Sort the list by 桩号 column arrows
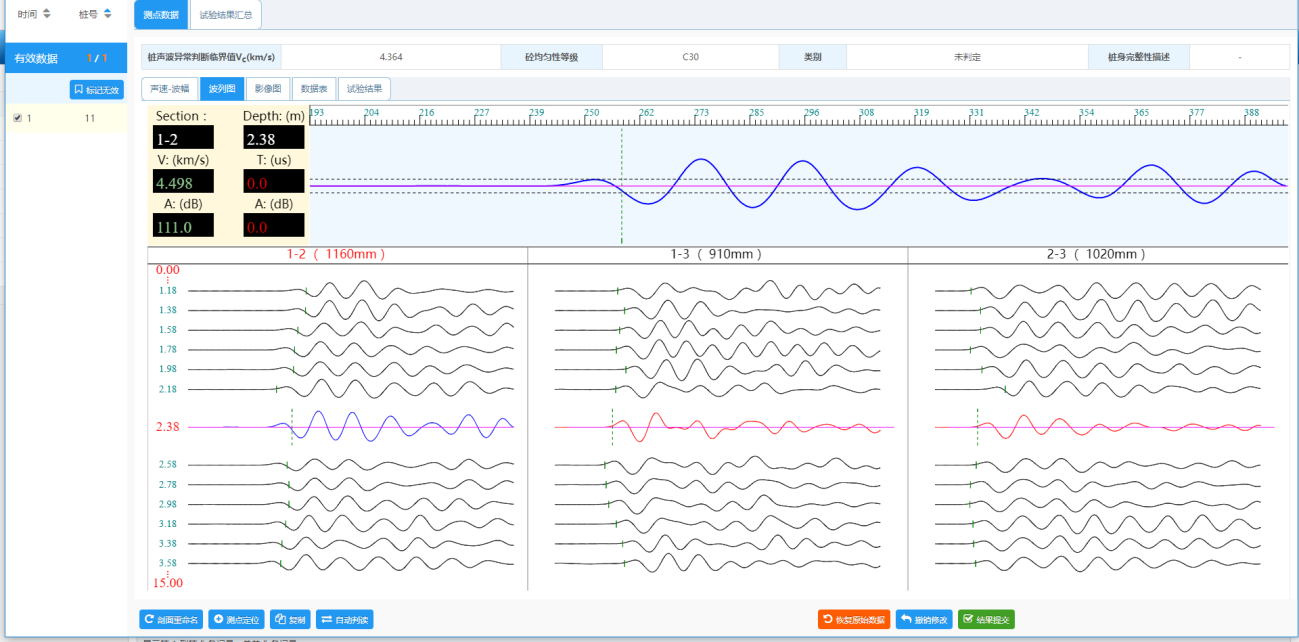 pos(108,14)
